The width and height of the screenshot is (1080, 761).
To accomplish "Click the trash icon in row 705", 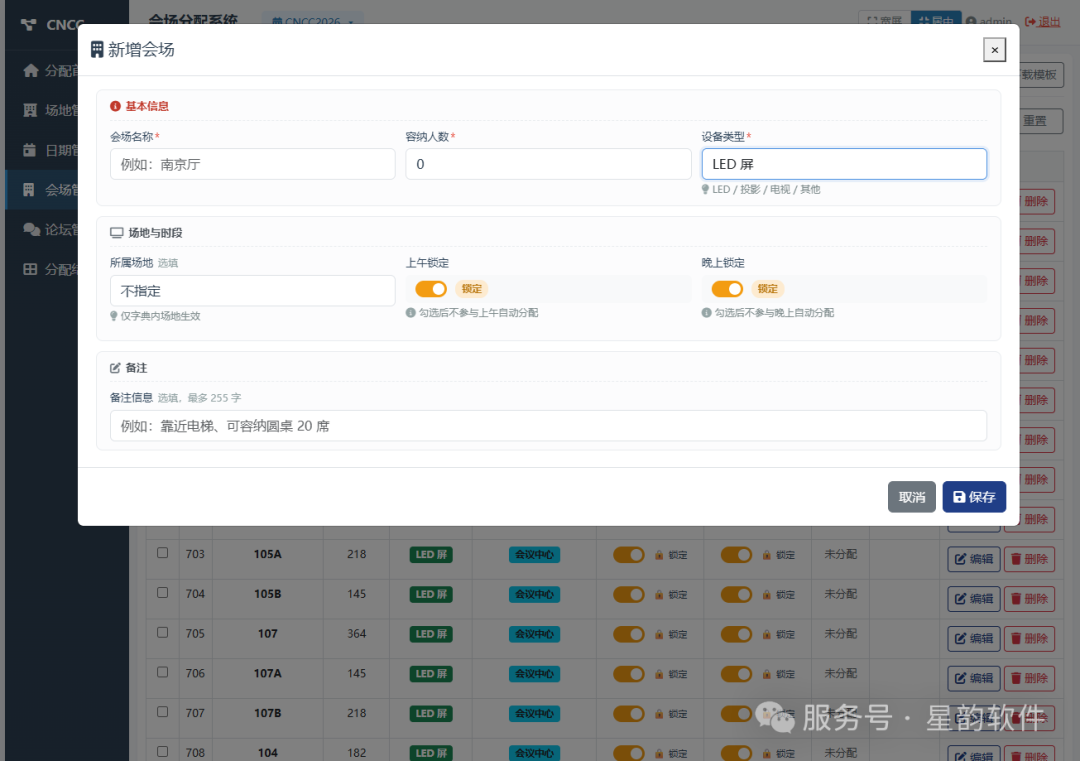I will point(1016,638).
